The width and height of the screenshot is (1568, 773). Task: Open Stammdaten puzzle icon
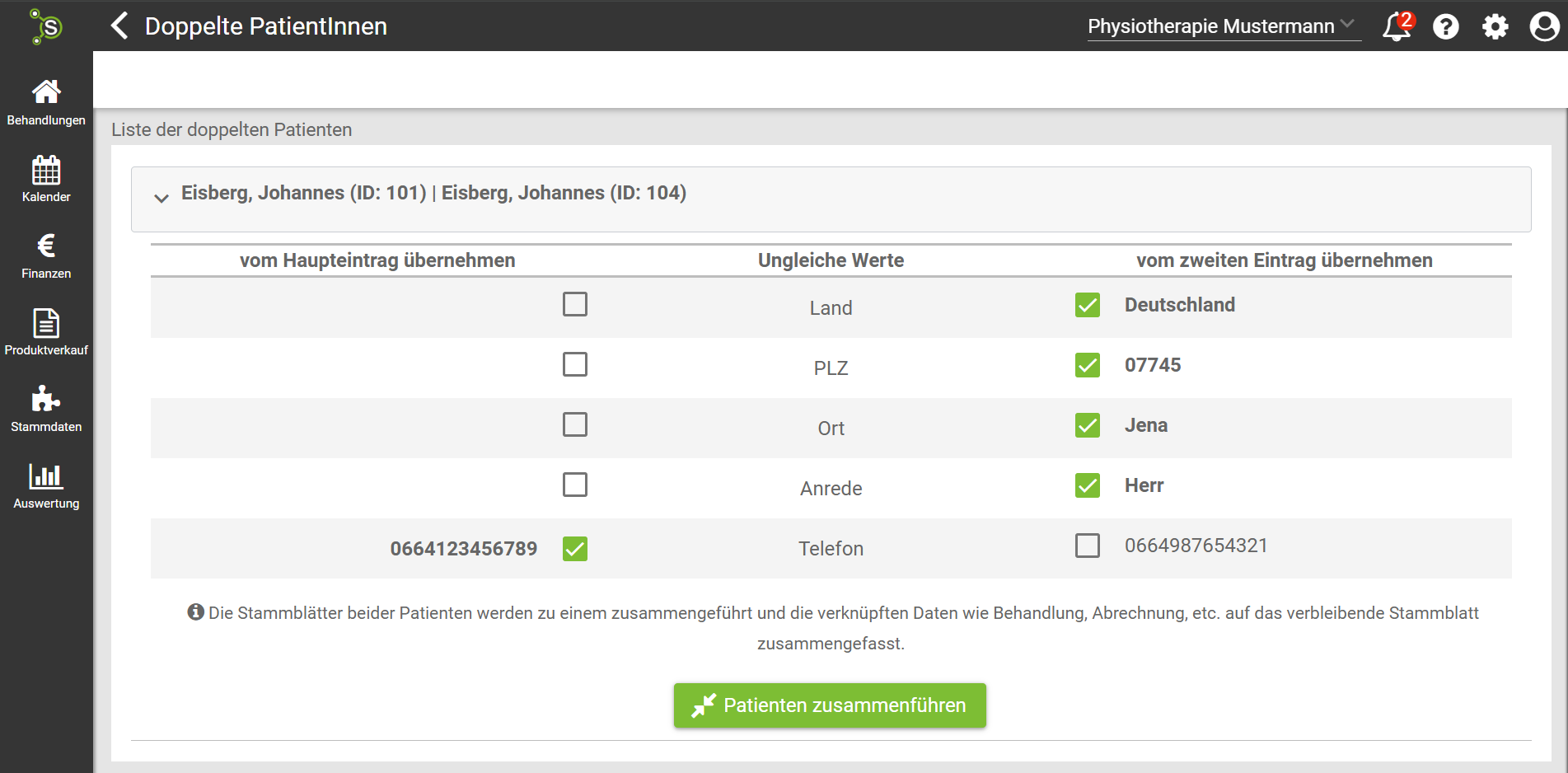(x=46, y=409)
